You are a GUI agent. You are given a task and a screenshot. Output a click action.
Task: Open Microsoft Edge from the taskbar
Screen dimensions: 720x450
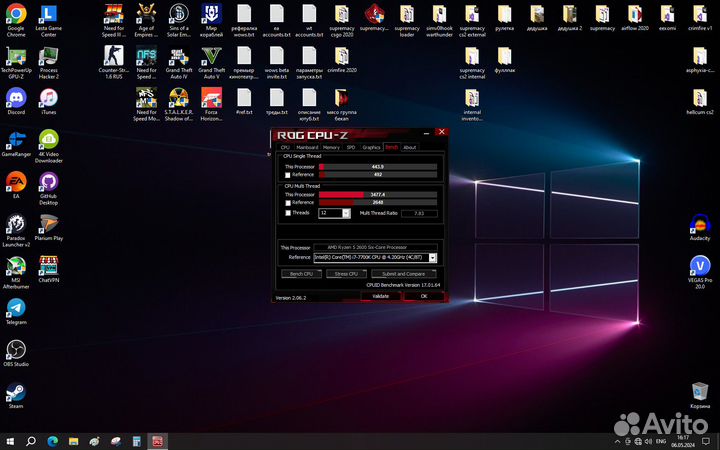point(52,442)
